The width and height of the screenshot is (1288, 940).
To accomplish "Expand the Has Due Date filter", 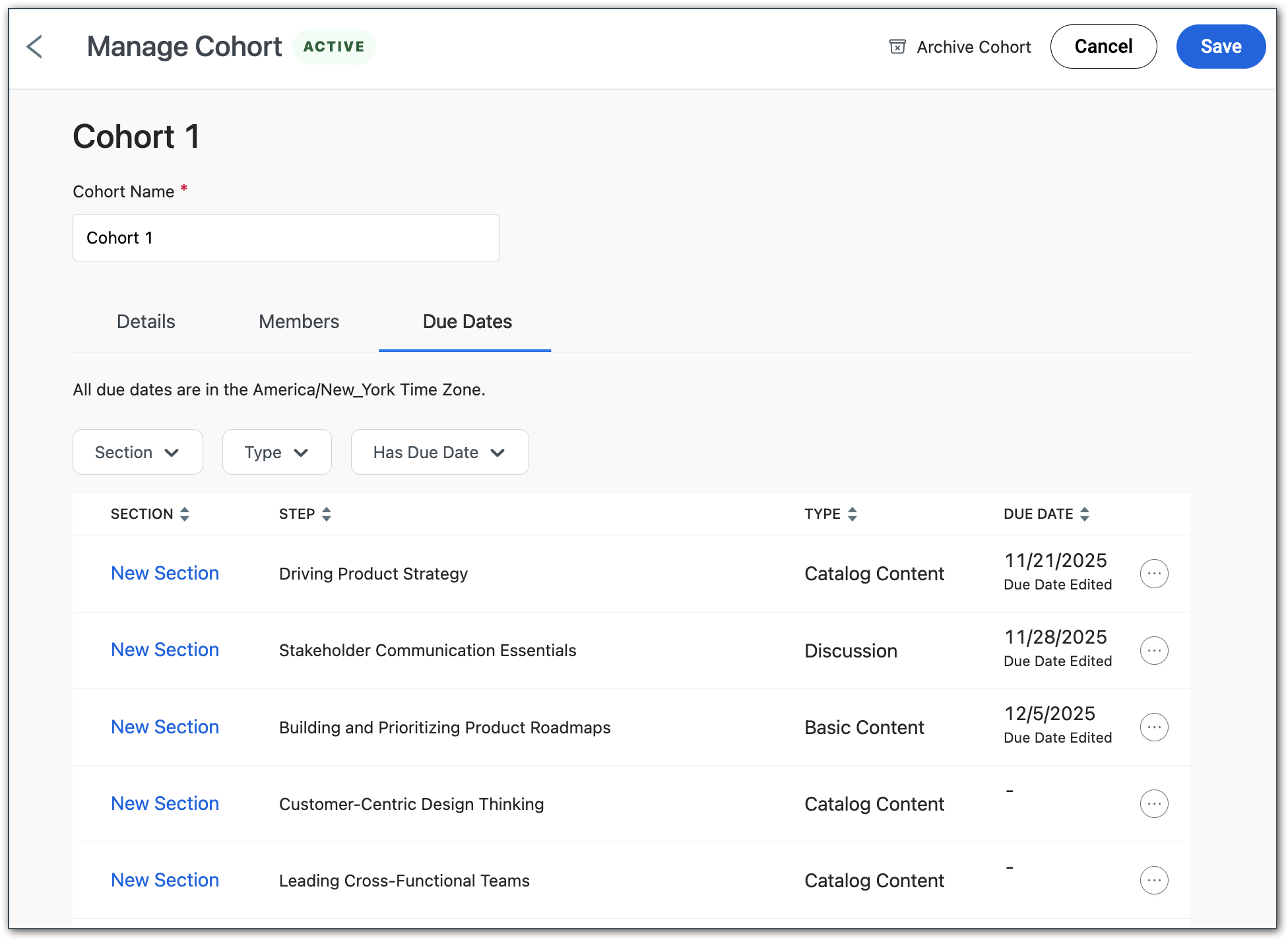I will point(439,452).
